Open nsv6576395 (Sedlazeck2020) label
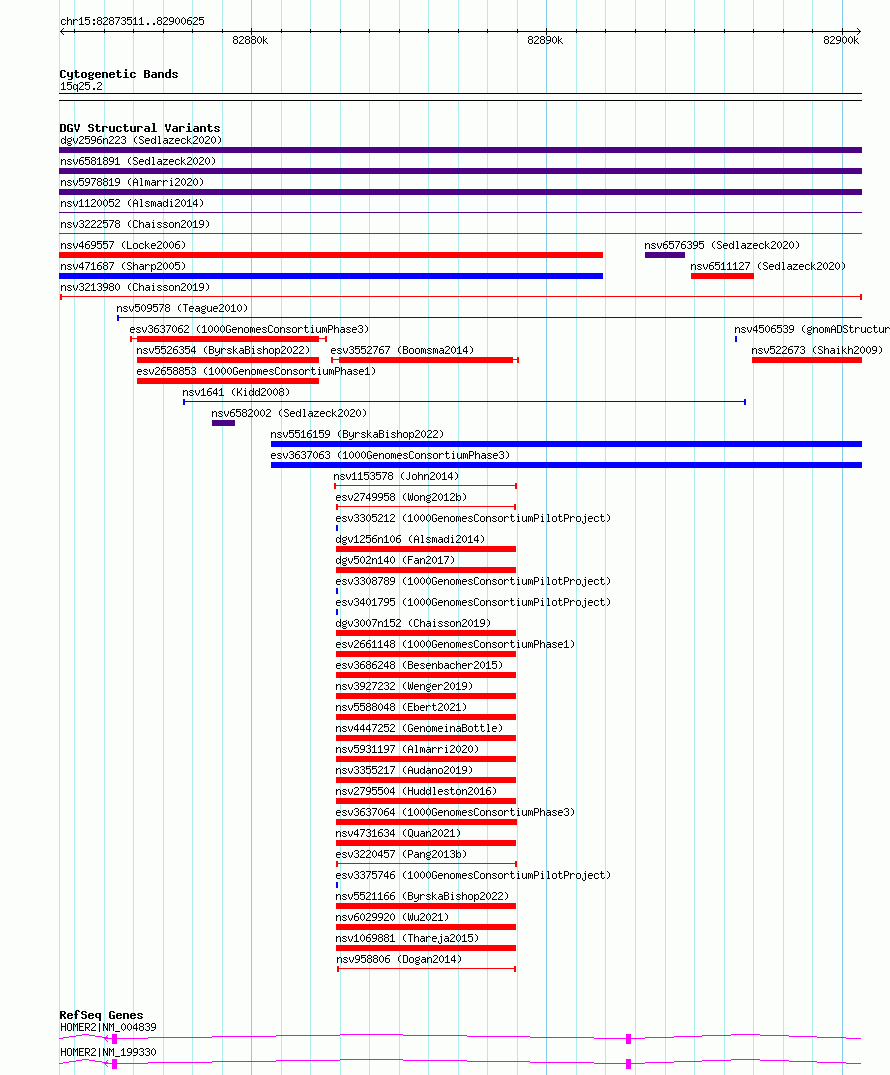The image size is (890, 1075). click(722, 245)
